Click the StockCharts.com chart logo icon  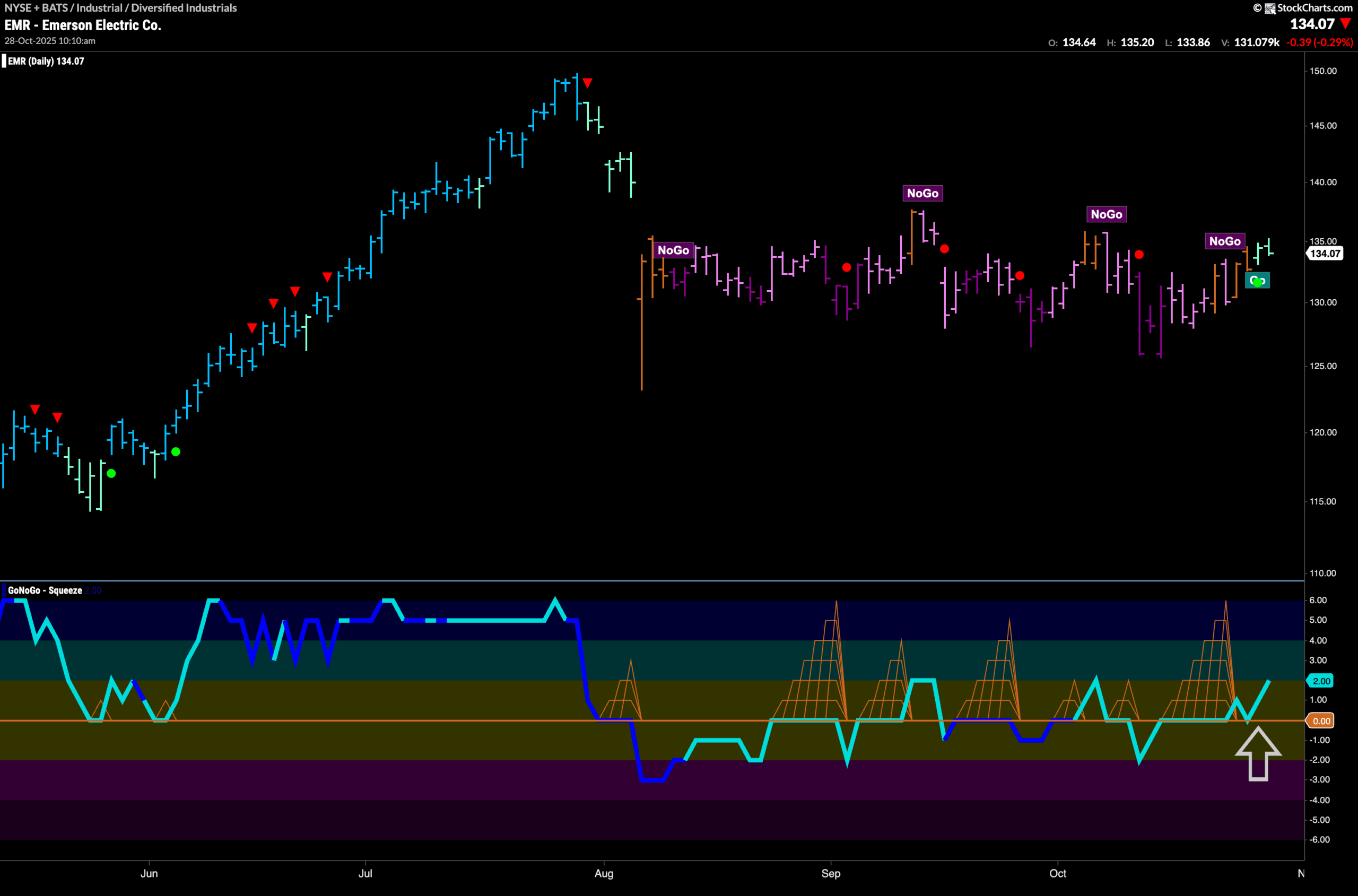click(x=1269, y=8)
